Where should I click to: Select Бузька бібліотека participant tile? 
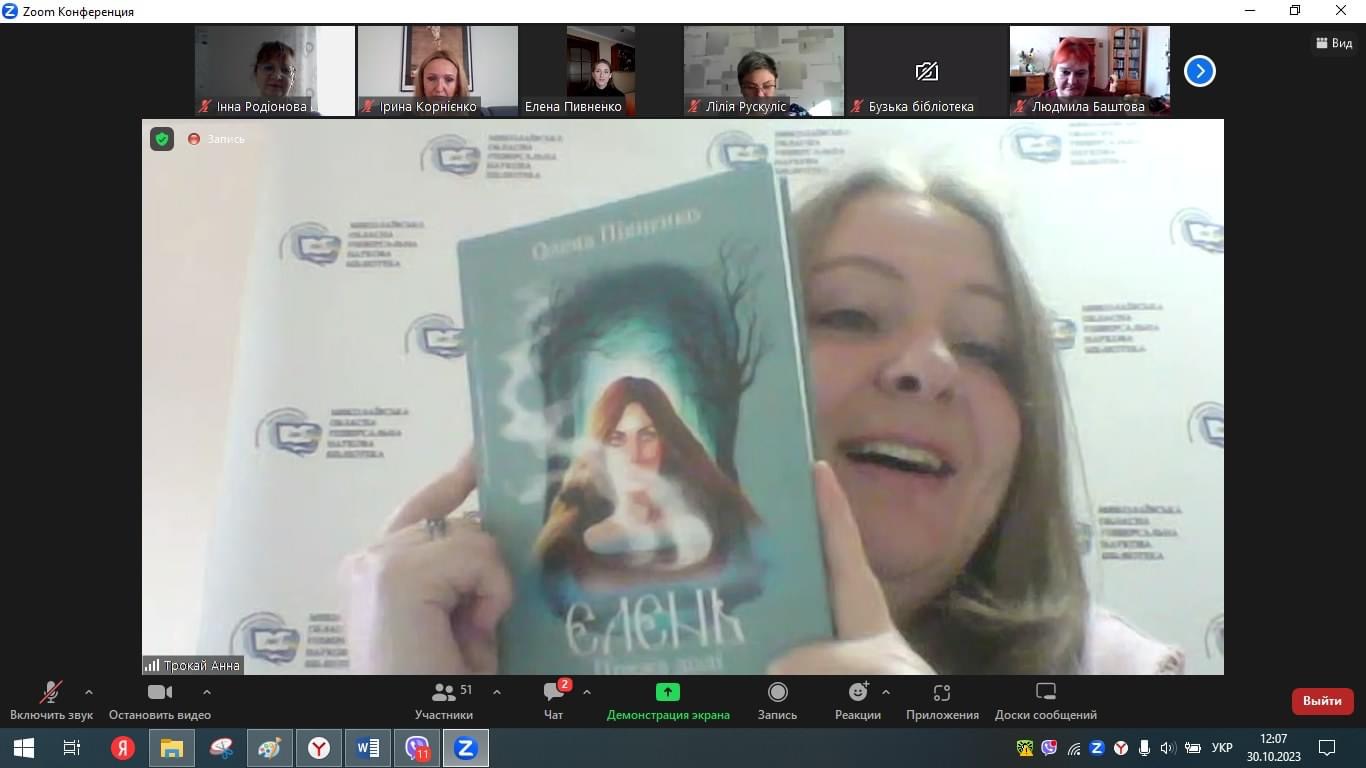click(927, 71)
